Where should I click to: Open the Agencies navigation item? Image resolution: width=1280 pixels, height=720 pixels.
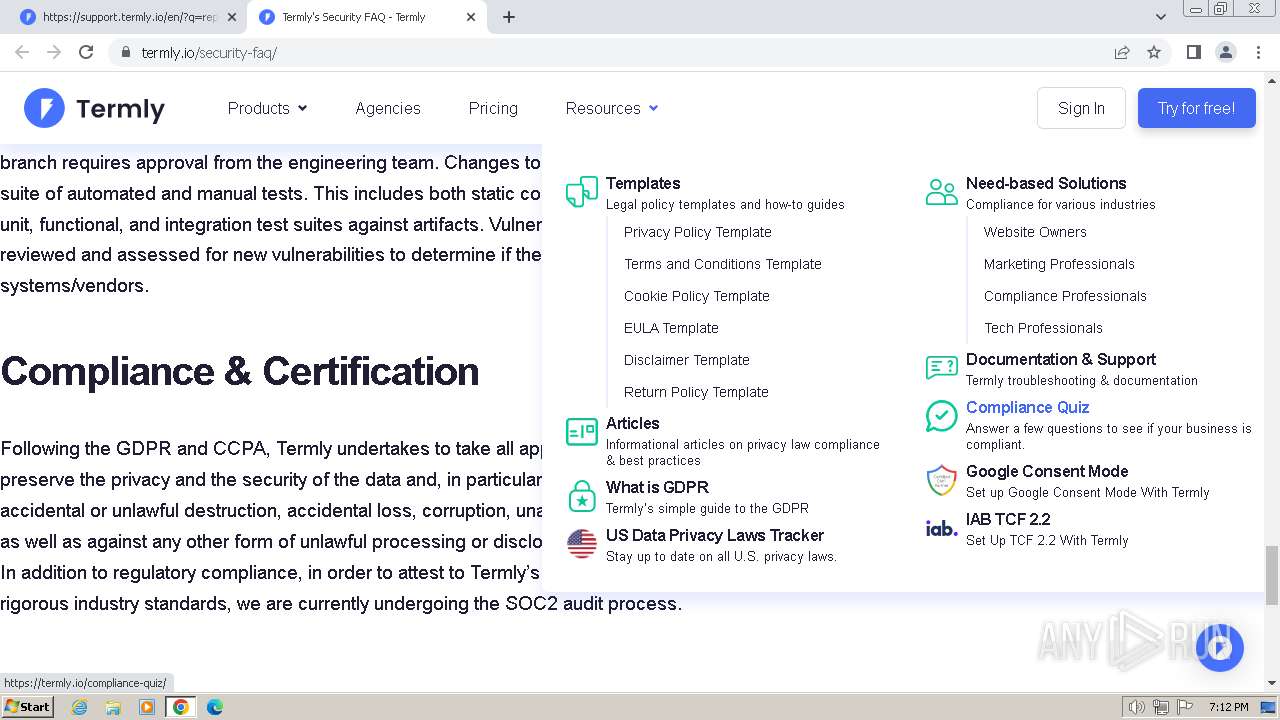(x=388, y=108)
